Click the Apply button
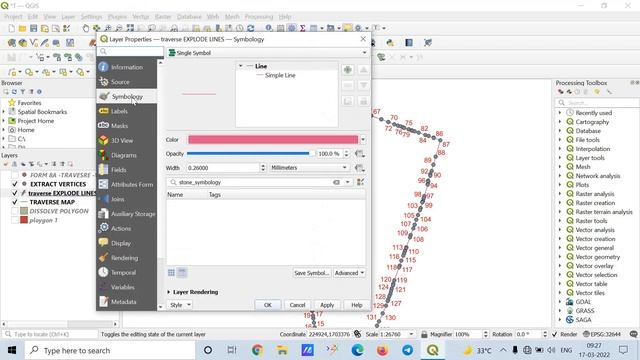 pyautogui.click(x=327, y=305)
